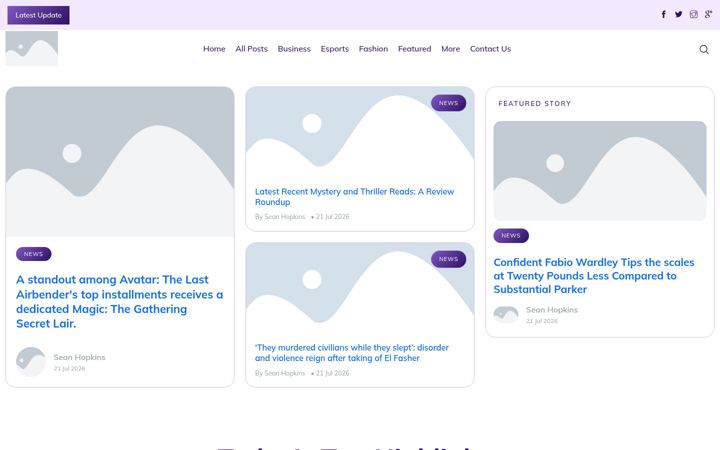This screenshot has height=450, width=720.
Task: Open the El Fasher violence article link
Action: pos(352,353)
